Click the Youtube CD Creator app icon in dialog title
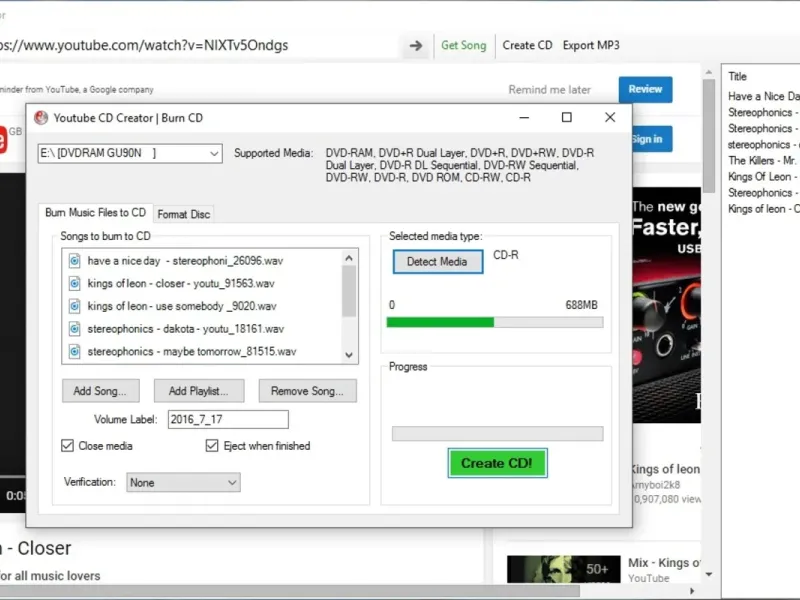Screen dimensions: 800x600 41,118
